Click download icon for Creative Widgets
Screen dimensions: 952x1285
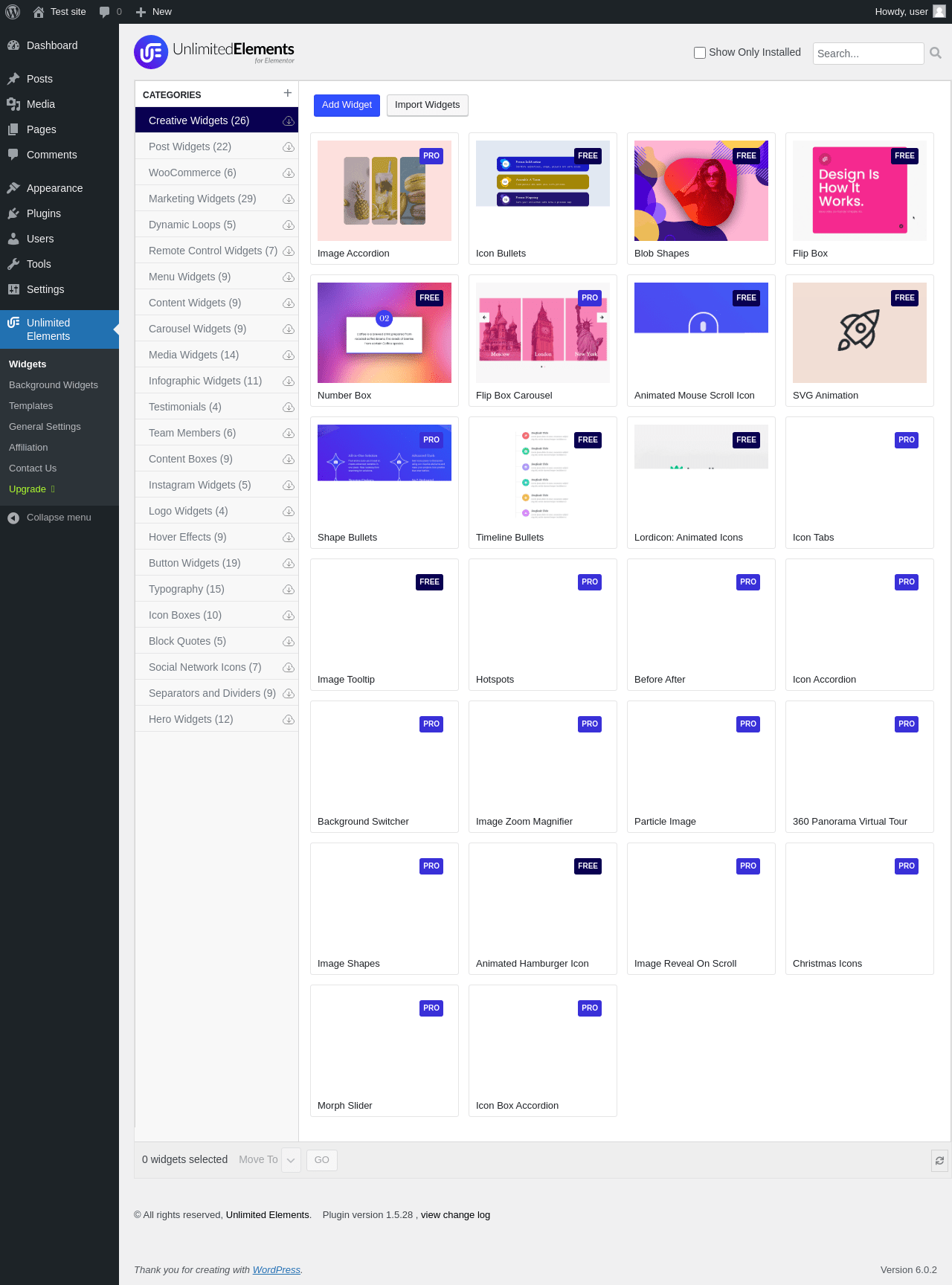click(x=289, y=121)
